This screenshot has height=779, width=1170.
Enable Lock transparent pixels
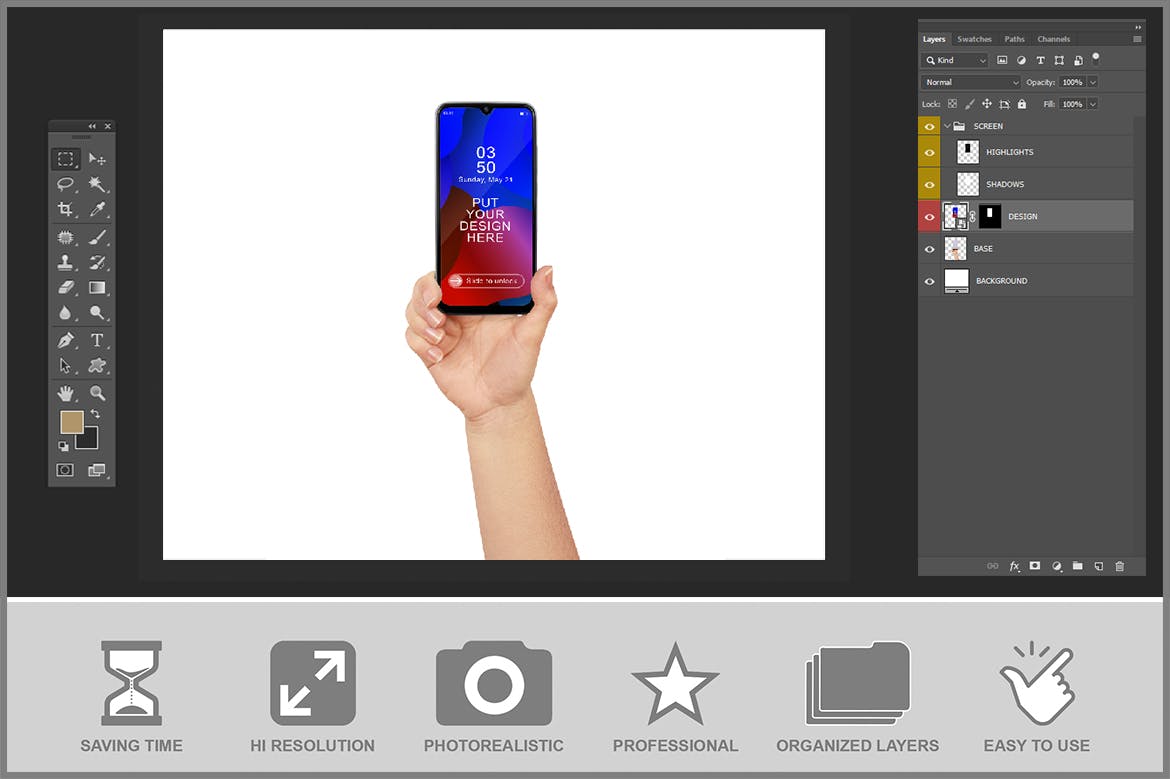tap(952, 104)
